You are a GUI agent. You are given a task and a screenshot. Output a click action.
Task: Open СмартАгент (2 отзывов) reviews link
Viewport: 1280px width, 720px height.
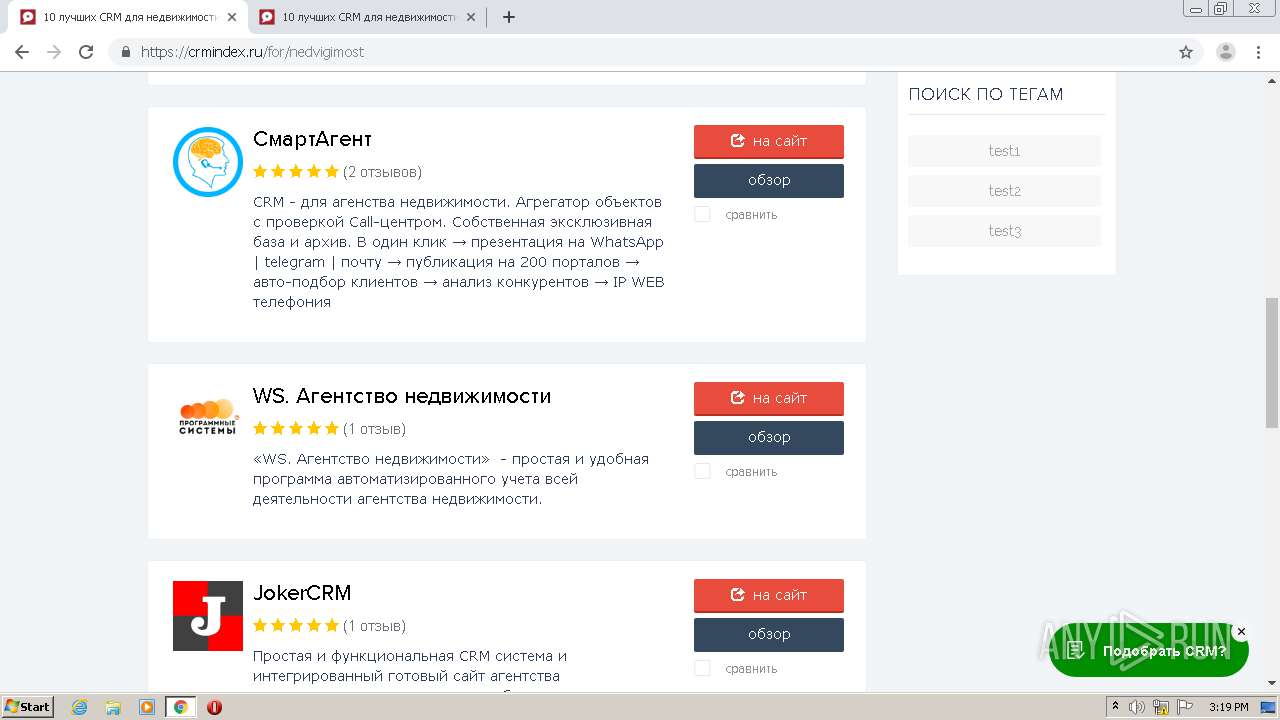point(382,172)
